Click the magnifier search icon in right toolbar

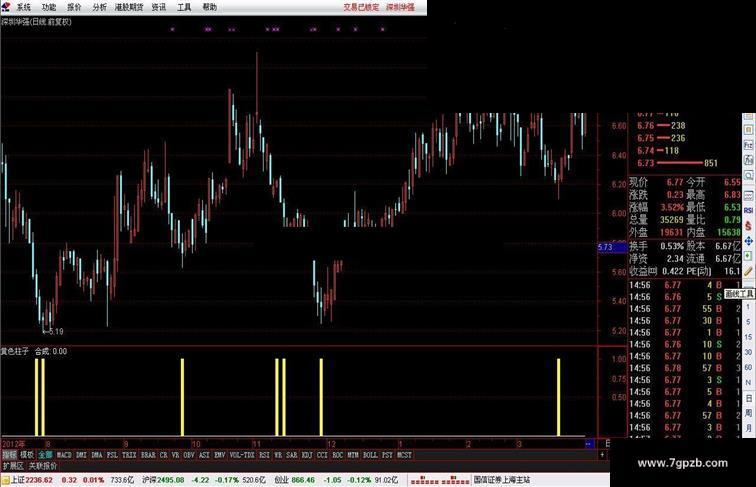click(x=748, y=176)
